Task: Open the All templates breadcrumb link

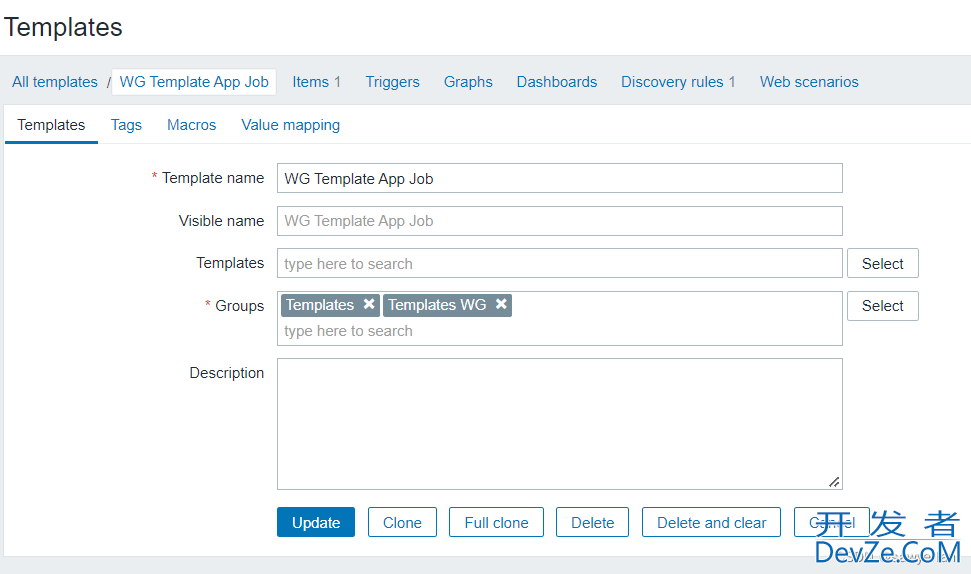Action: pyautogui.click(x=54, y=82)
